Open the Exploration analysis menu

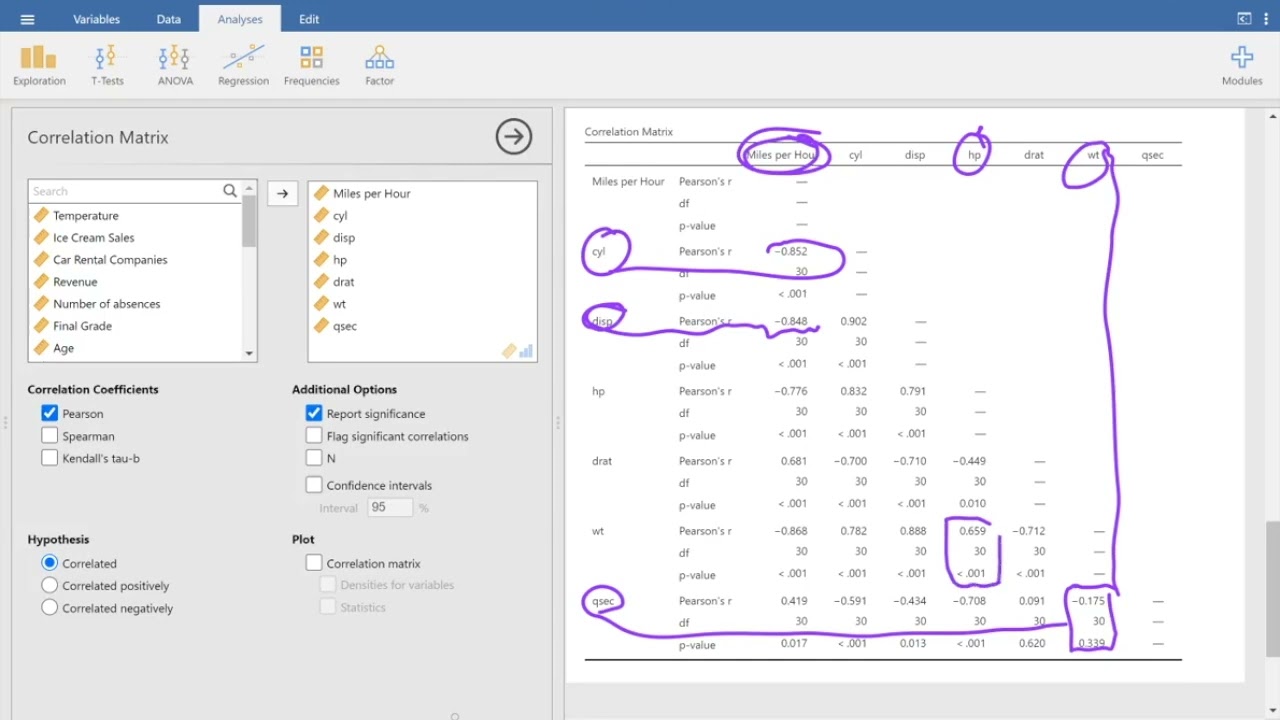39,65
